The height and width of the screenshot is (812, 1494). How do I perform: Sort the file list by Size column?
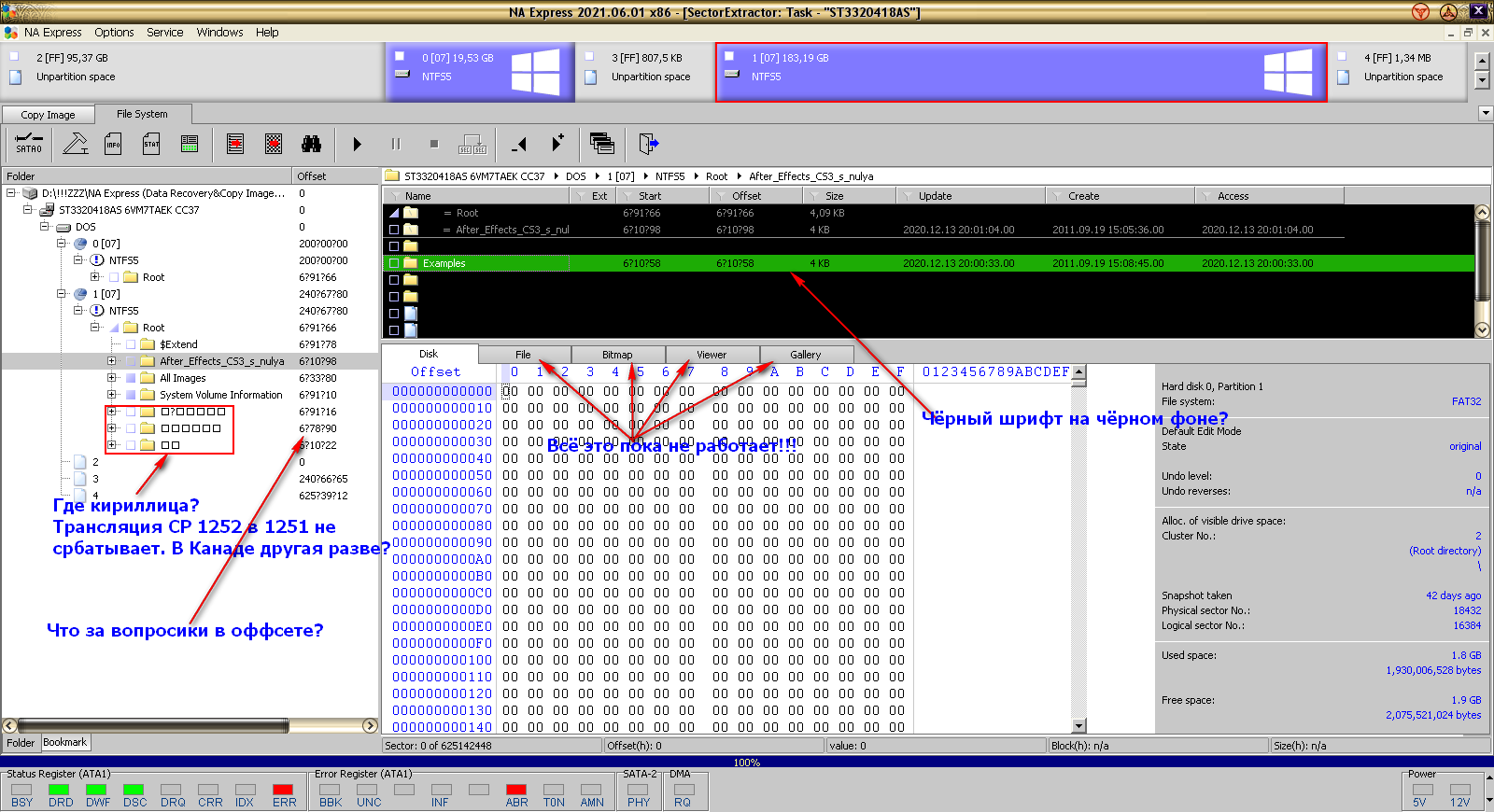click(834, 196)
